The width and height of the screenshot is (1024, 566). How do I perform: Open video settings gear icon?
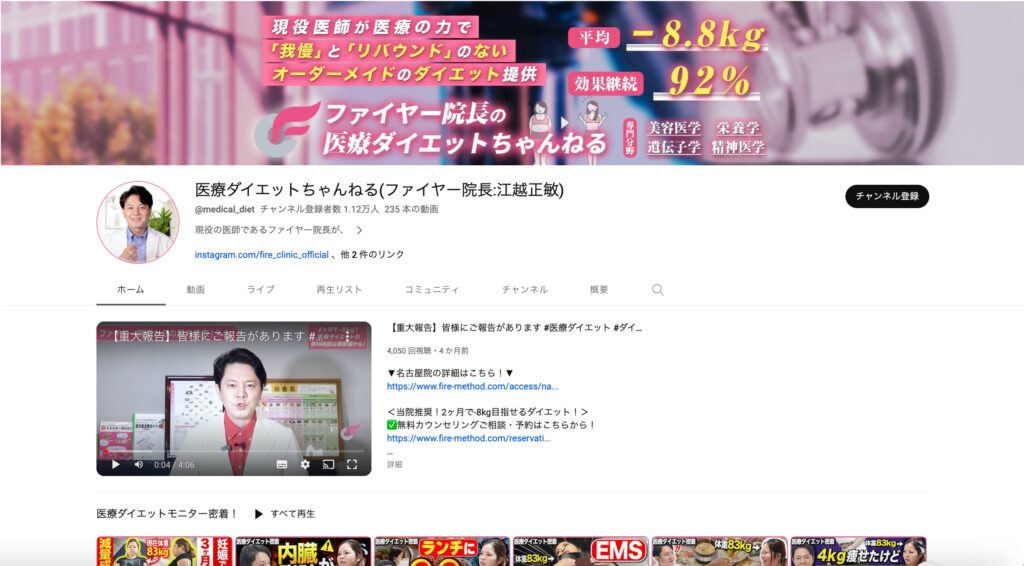click(x=305, y=464)
